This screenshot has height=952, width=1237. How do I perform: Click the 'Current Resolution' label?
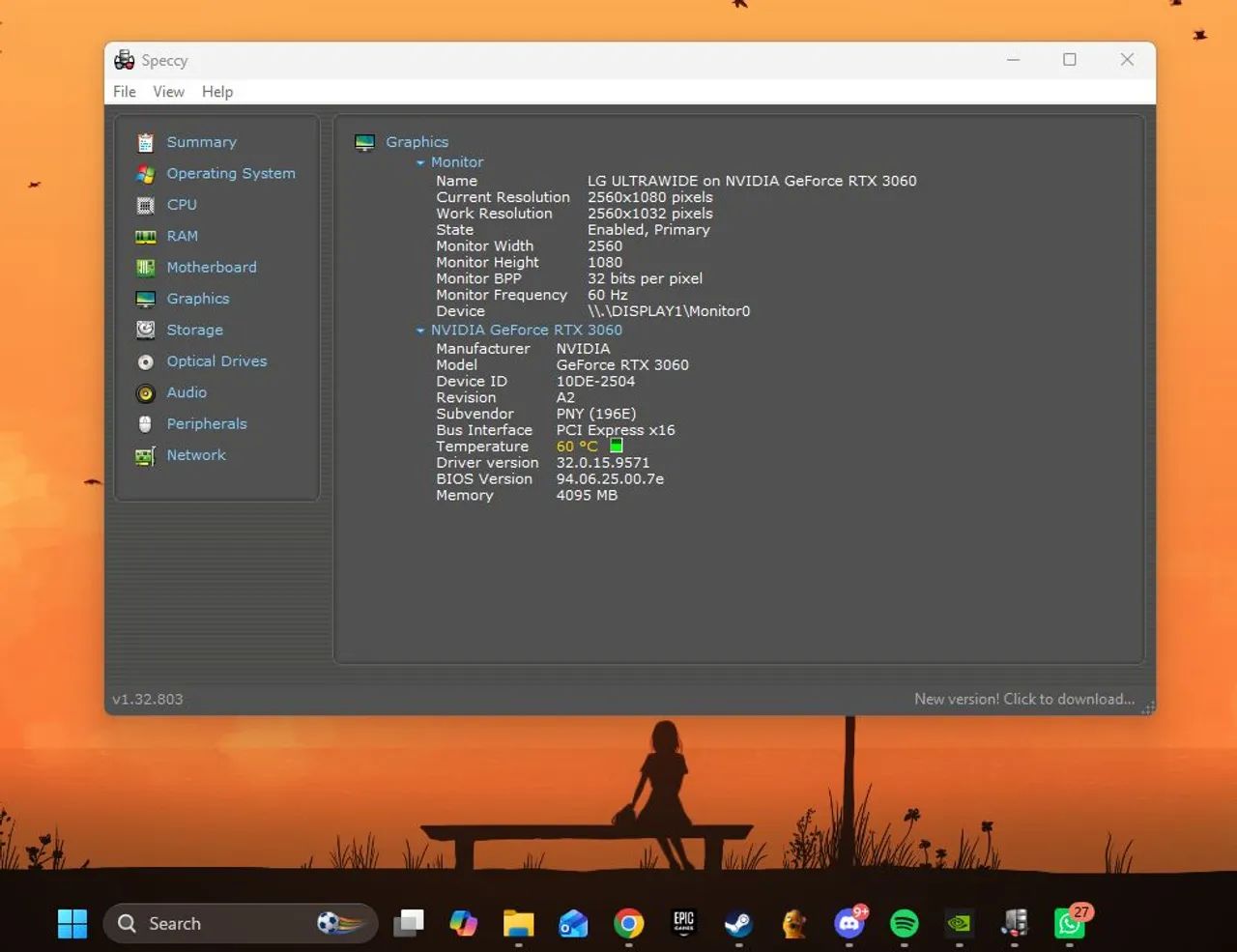tap(503, 197)
